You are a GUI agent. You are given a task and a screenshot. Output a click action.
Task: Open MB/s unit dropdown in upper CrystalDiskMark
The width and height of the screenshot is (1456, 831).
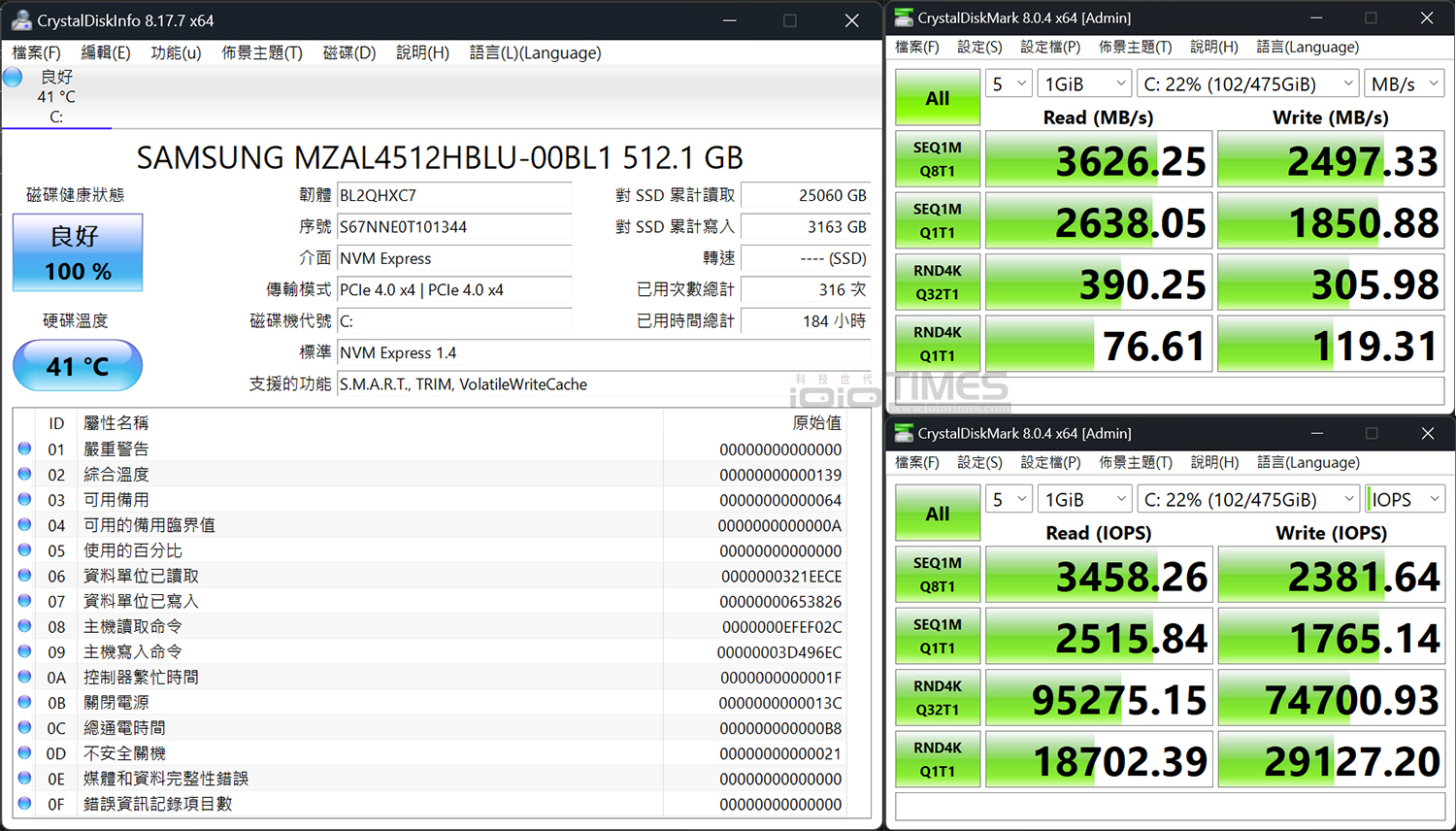coord(1405,84)
